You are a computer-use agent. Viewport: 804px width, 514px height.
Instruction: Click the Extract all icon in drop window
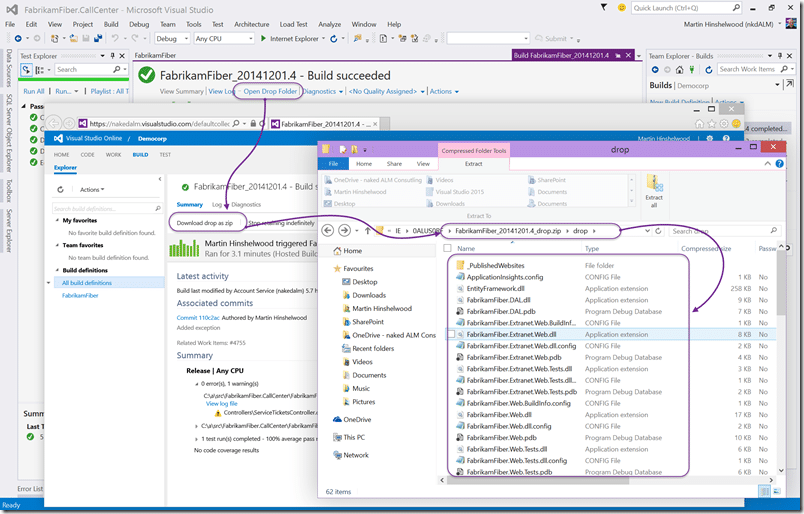tap(654, 190)
